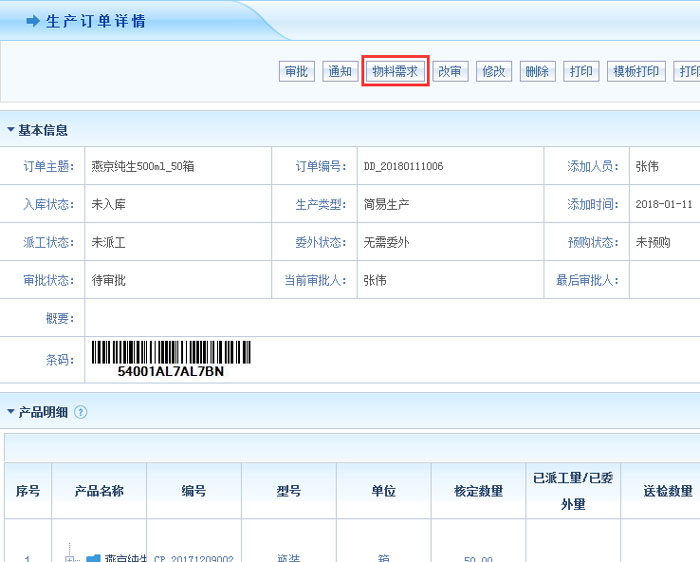Click the arrow icon beside 生产订单详情

click(33, 21)
